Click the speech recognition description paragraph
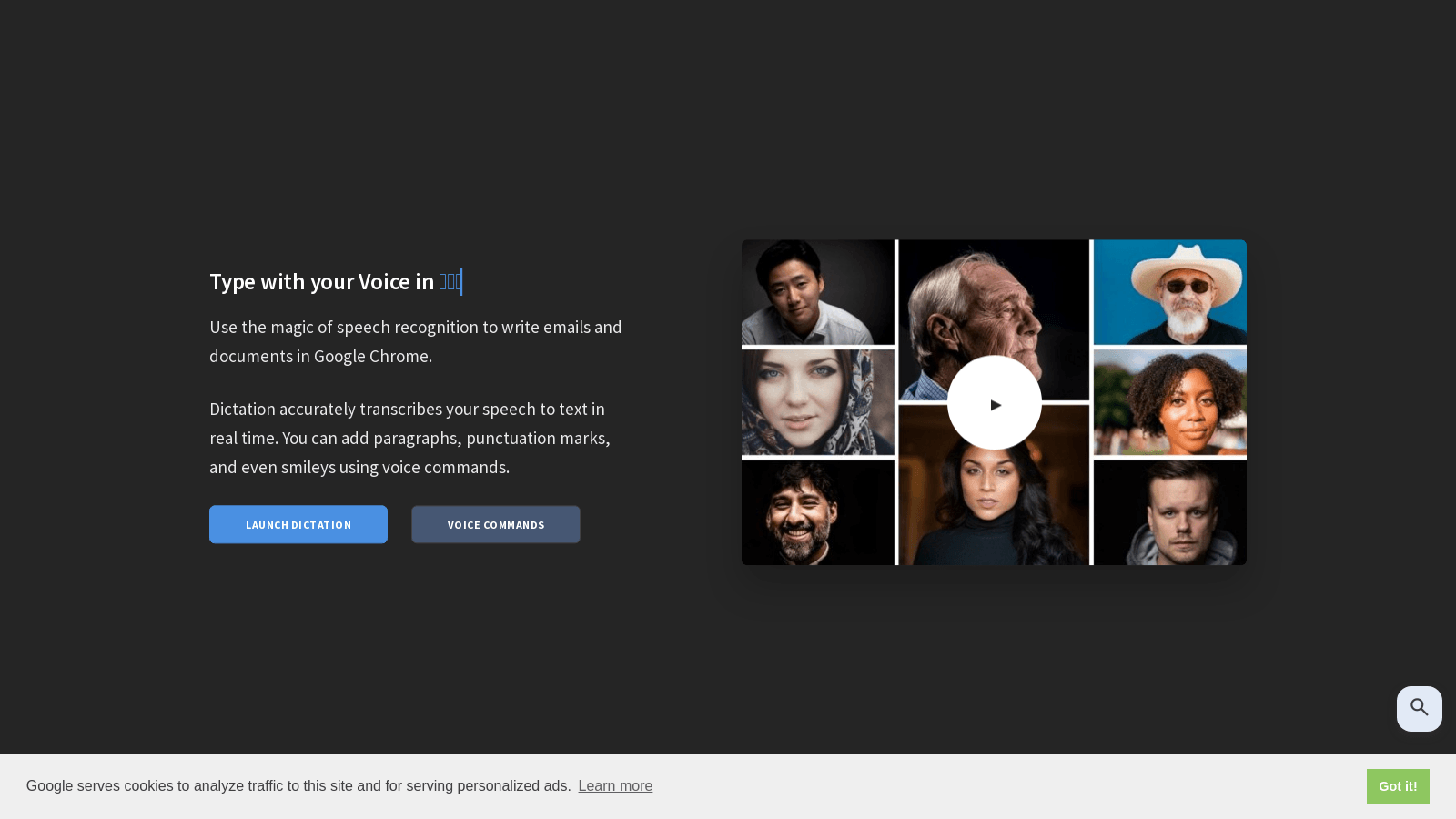 pos(415,341)
